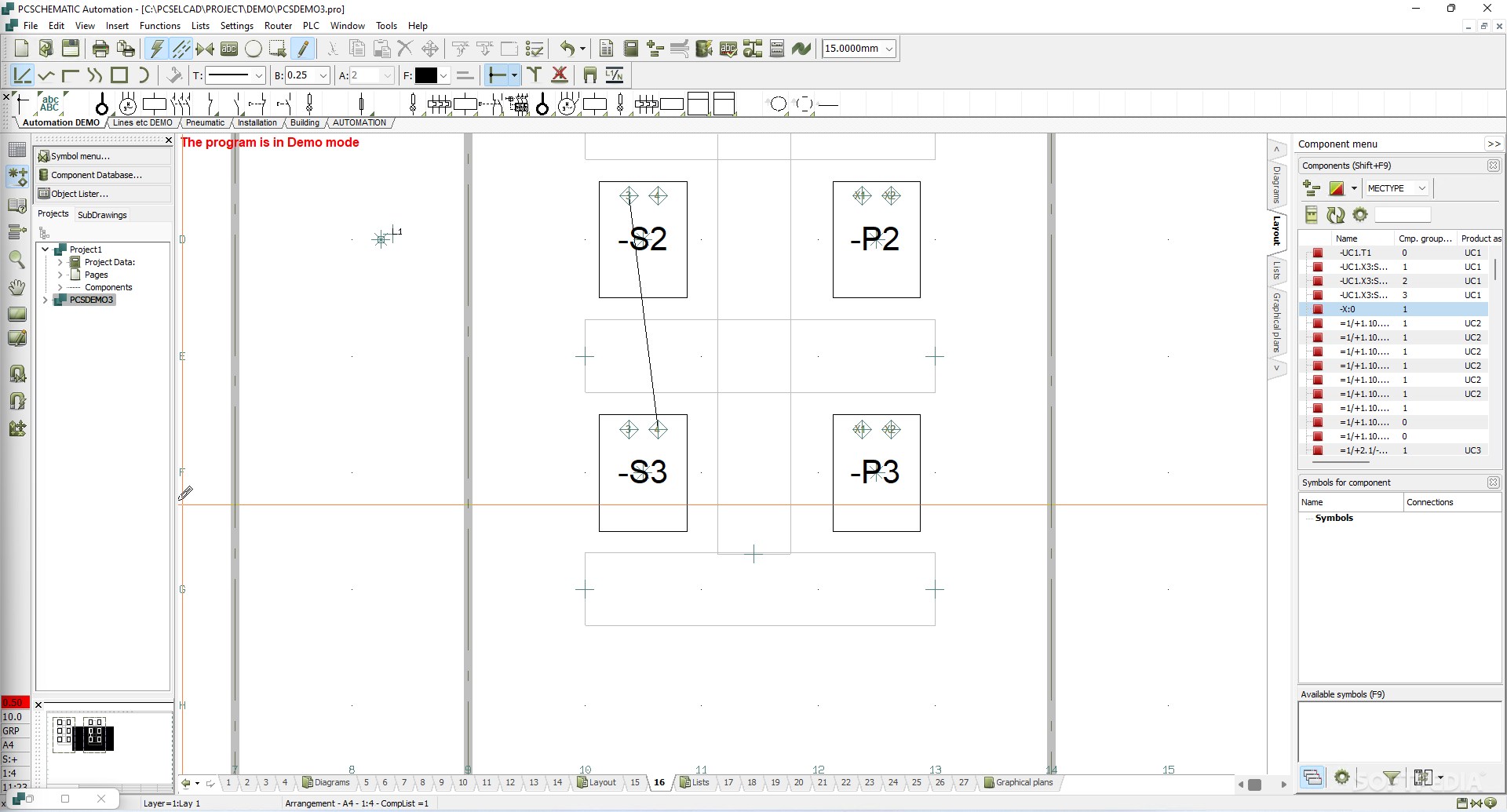This screenshot has width=1507, height=812.
Task: Open the Layout page tab
Action: coord(597,782)
